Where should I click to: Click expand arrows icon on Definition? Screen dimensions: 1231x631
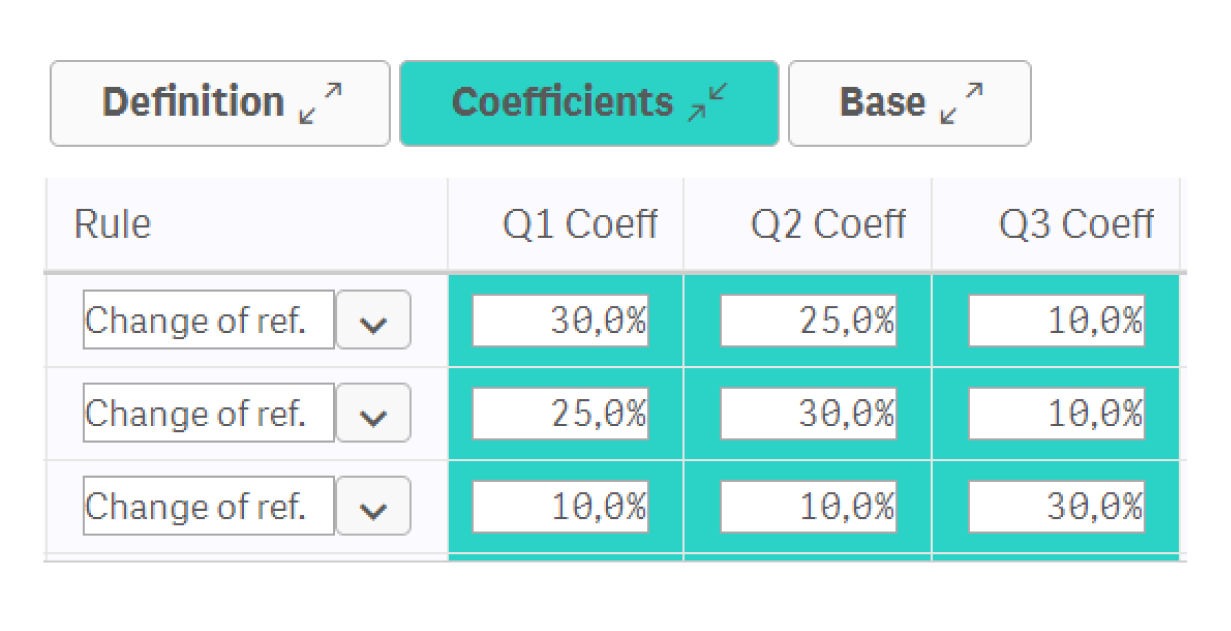pyautogui.click(x=321, y=104)
